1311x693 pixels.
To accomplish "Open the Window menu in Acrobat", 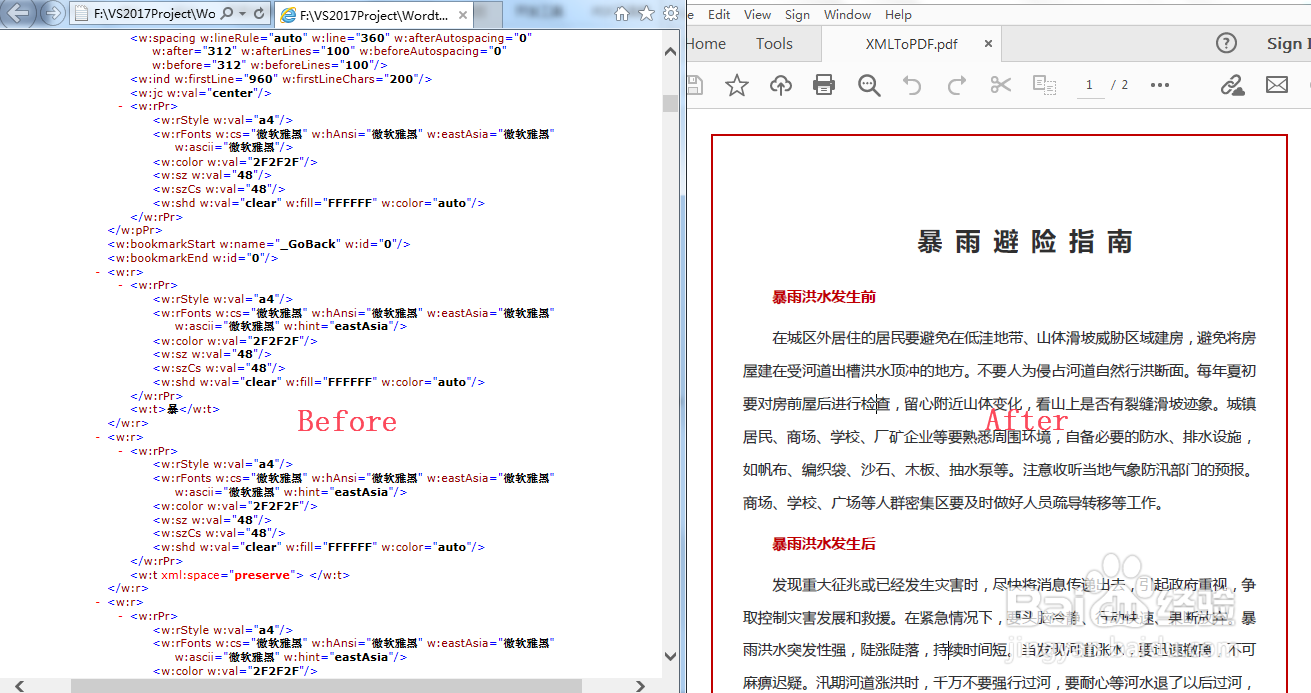I will [847, 14].
